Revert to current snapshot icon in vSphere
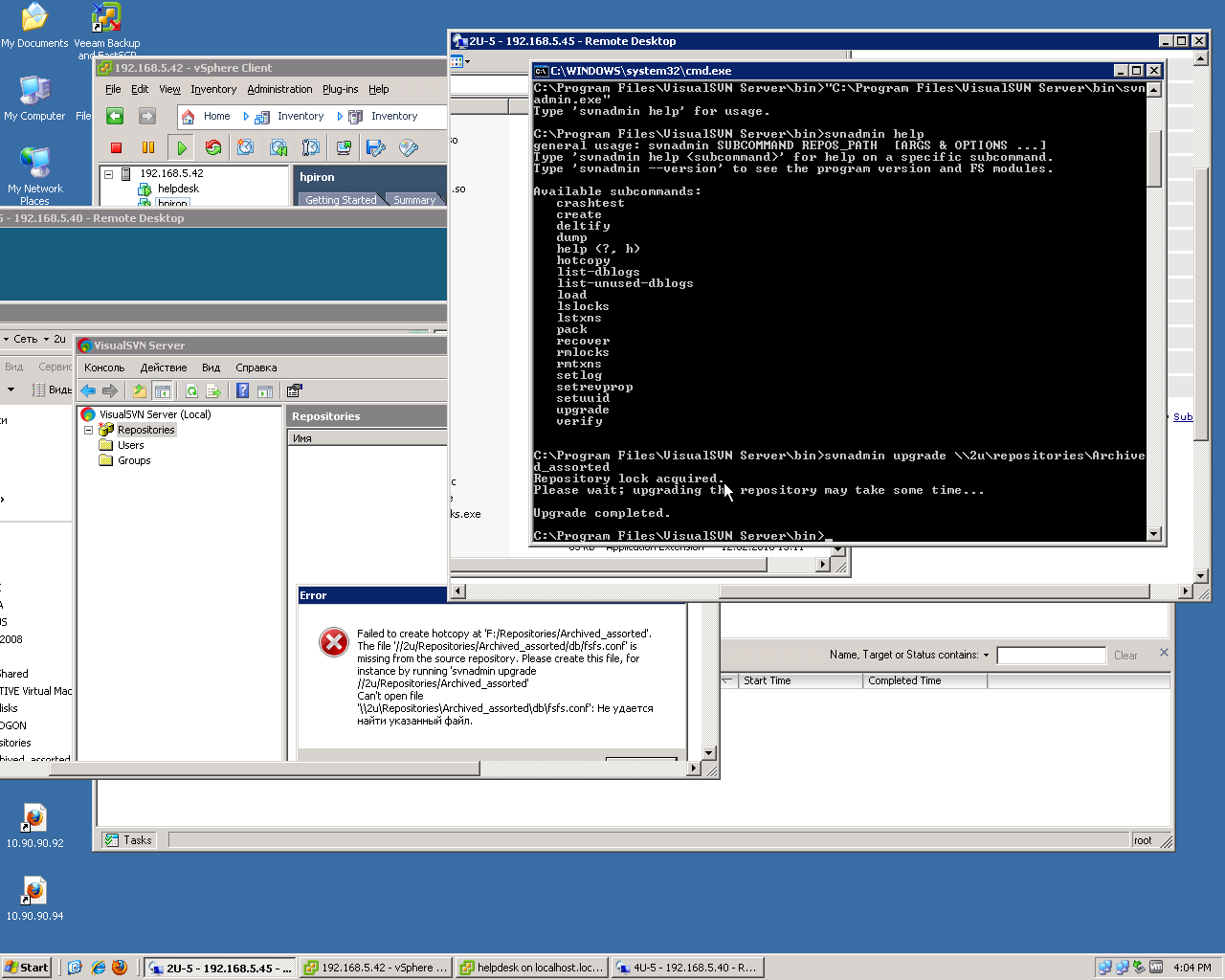Image resolution: width=1225 pixels, height=980 pixels. 278,147
